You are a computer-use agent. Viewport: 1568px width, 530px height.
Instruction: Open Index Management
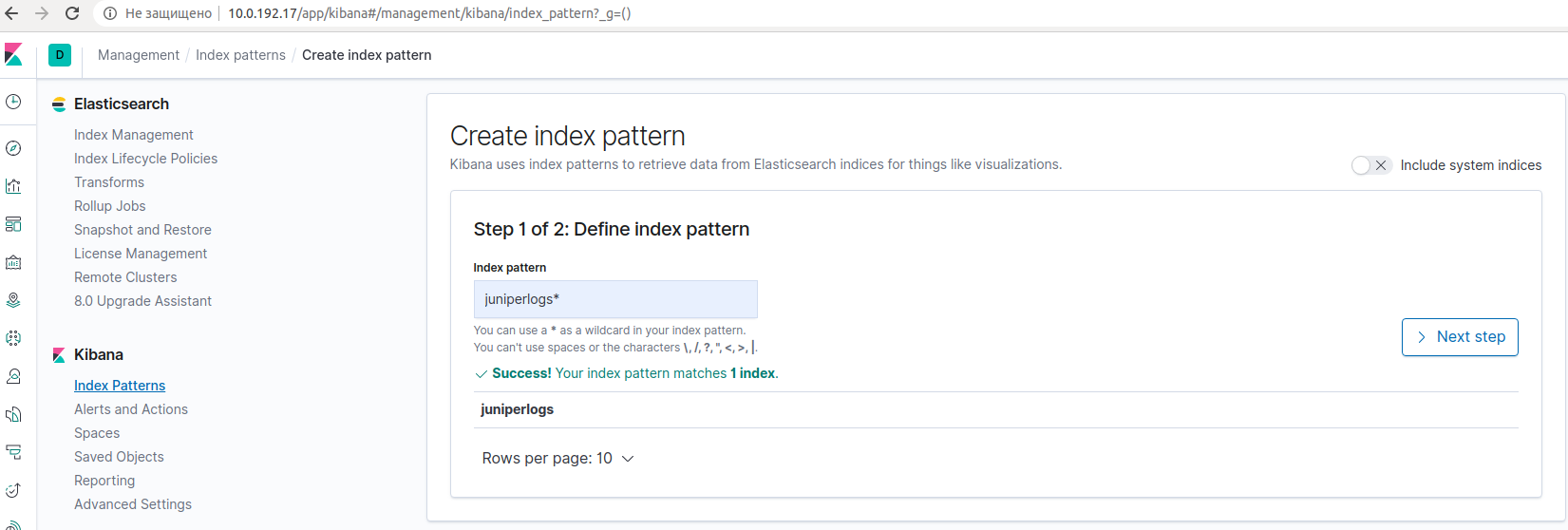[134, 135]
